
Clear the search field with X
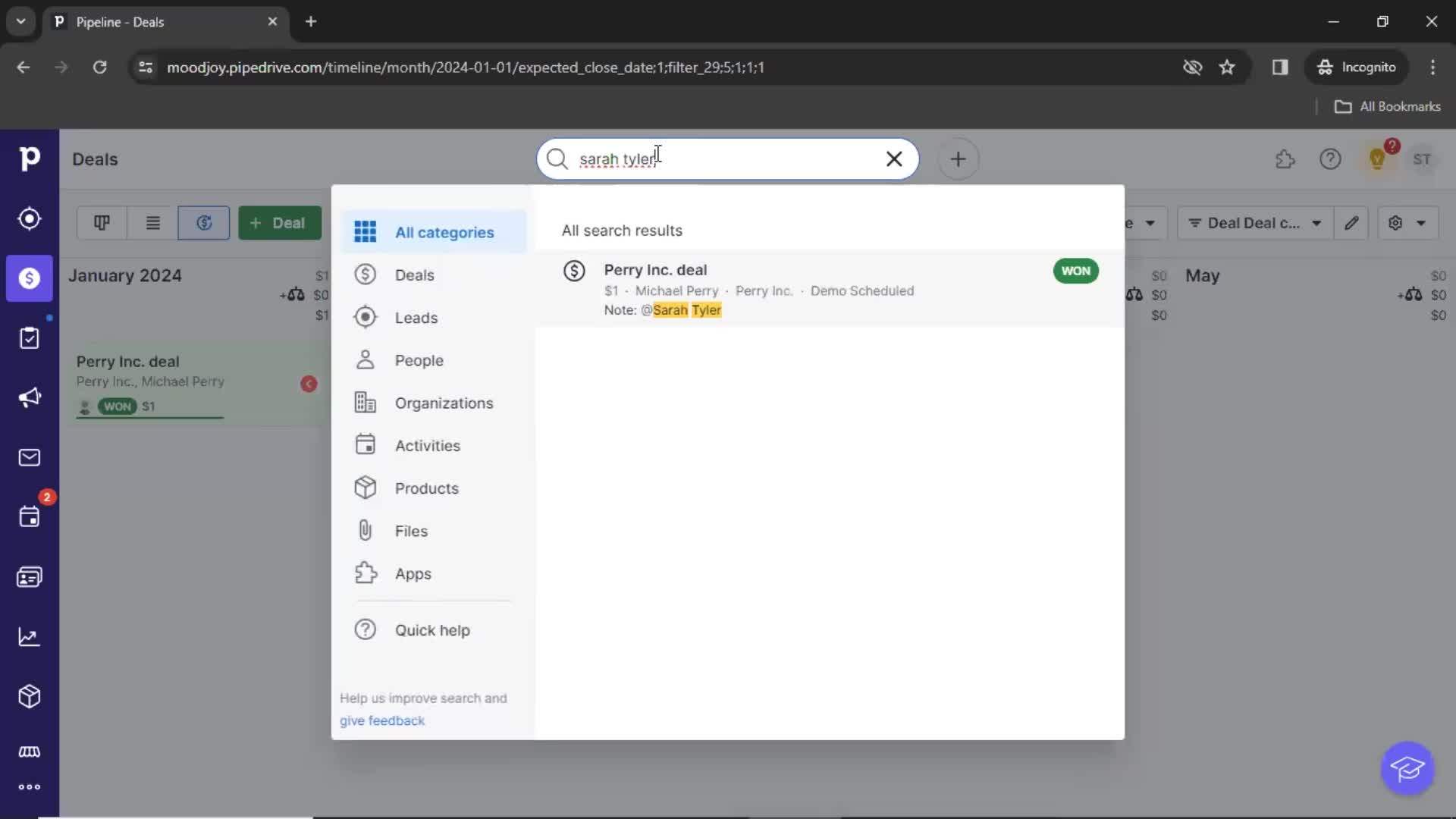(894, 158)
